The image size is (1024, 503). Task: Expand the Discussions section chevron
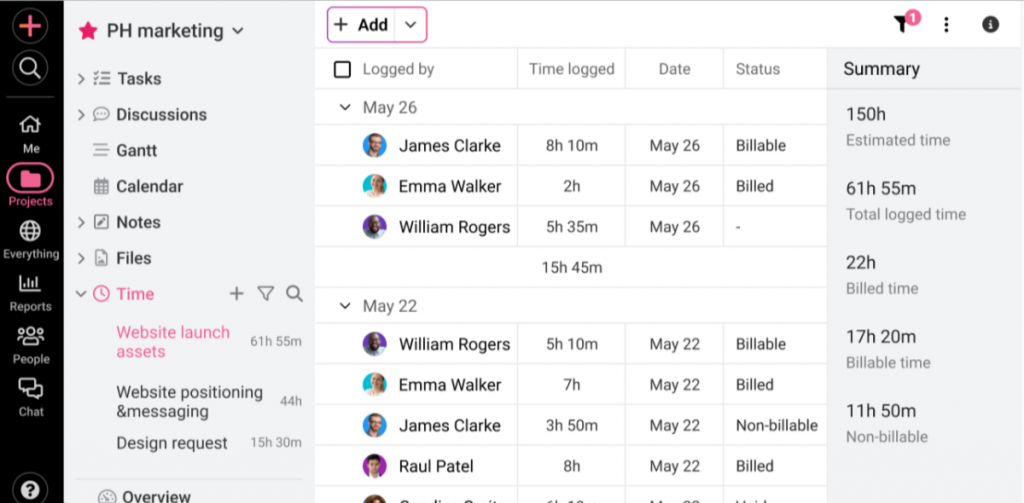[81, 114]
